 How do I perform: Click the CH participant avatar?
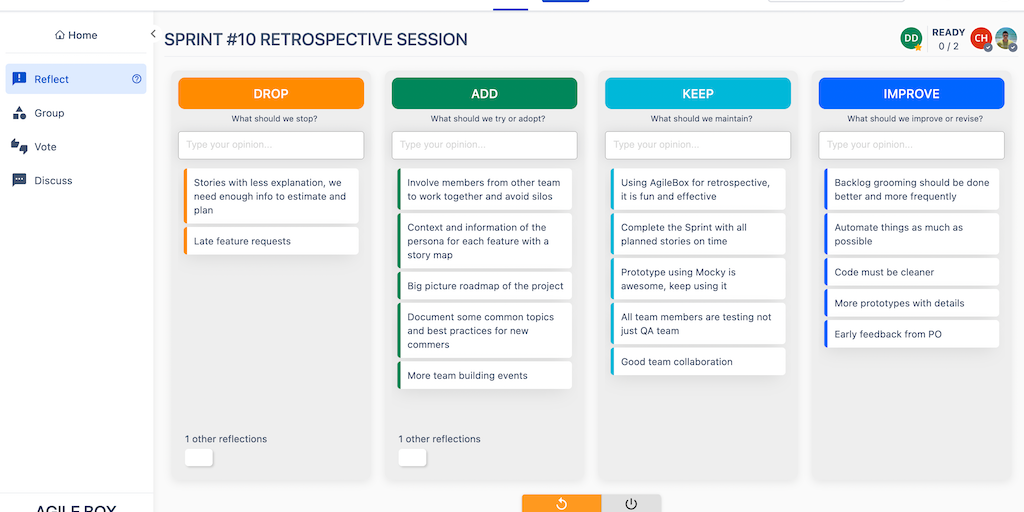981,39
